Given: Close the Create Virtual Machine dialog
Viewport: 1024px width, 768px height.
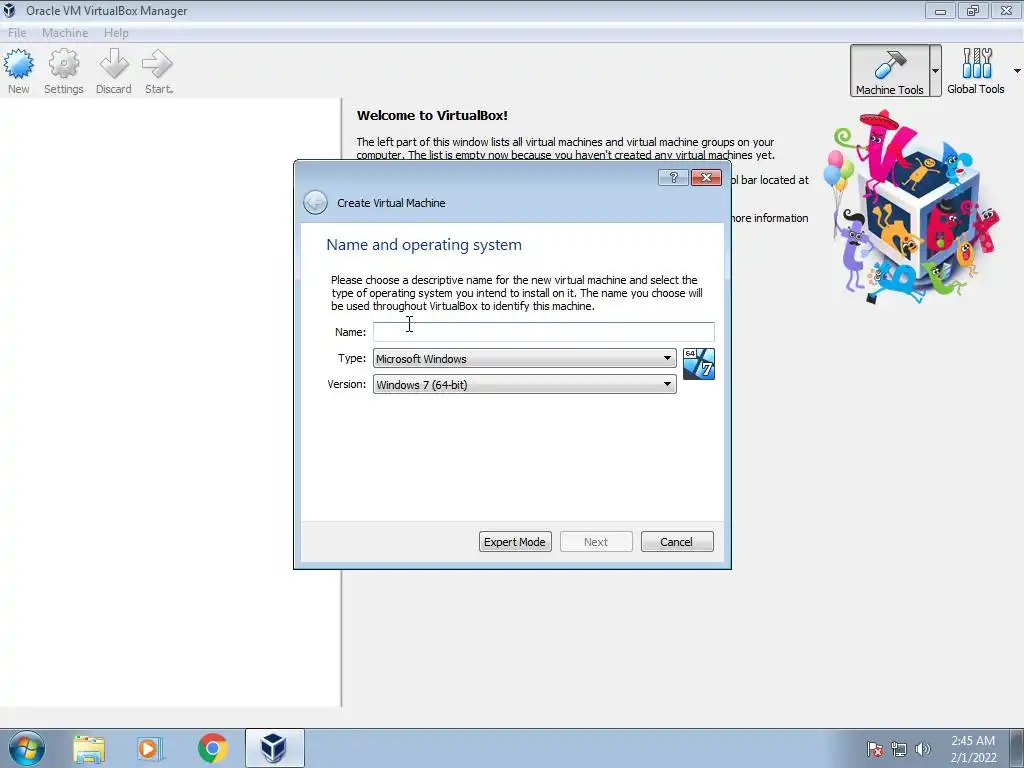Looking at the screenshot, I should [x=706, y=178].
